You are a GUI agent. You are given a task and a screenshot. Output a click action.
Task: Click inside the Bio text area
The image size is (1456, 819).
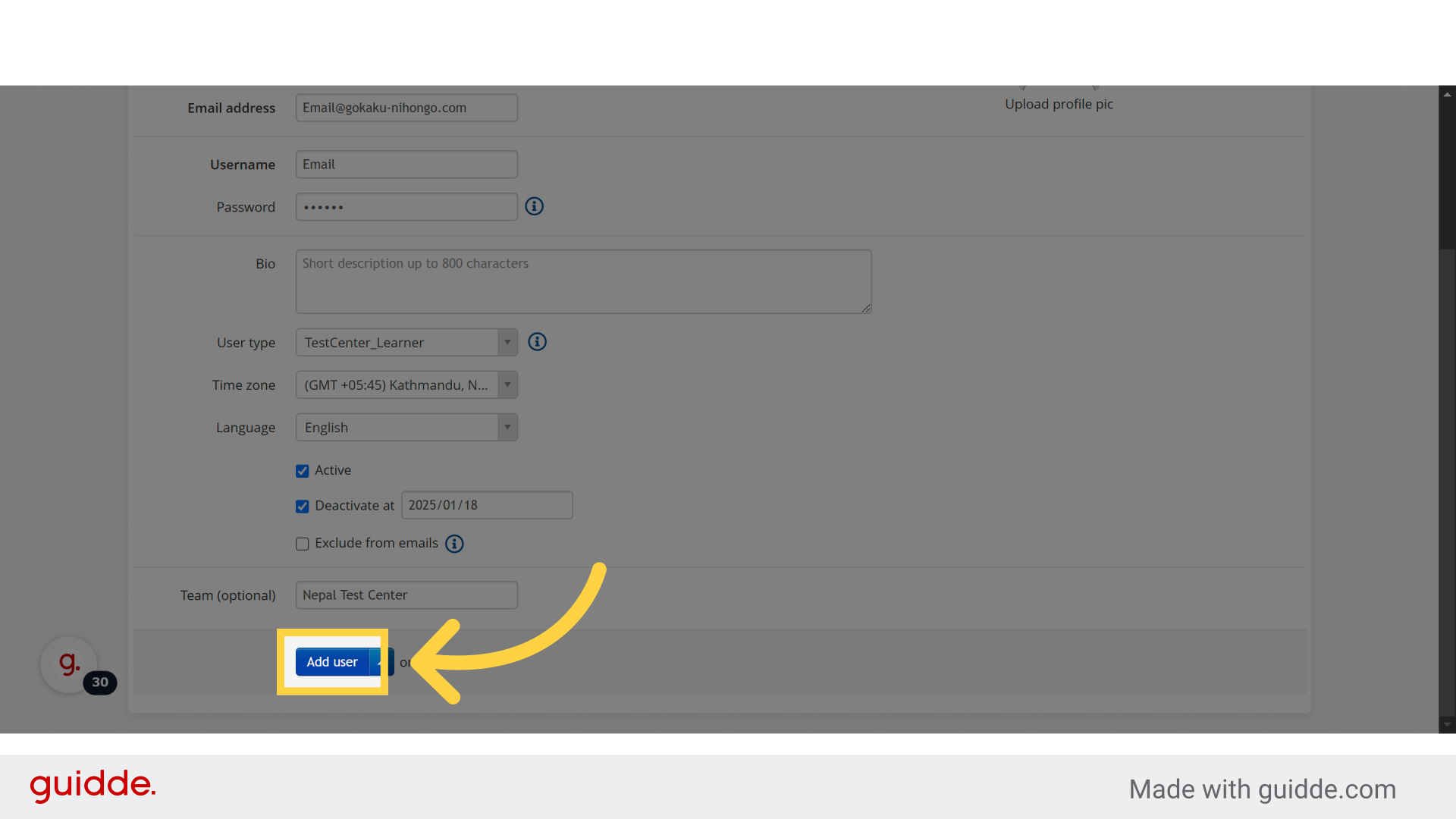[583, 281]
